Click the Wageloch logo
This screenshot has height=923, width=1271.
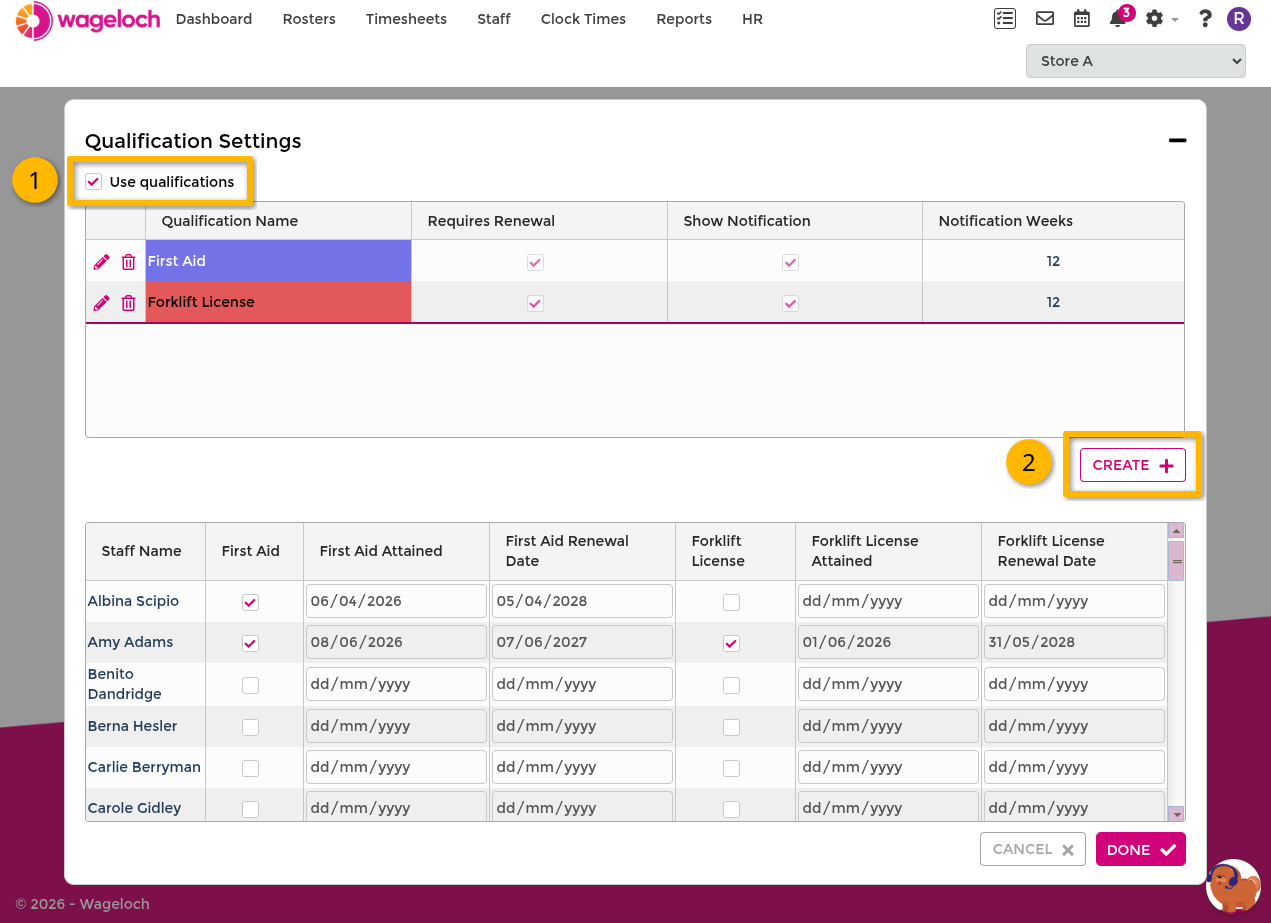click(88, 20)
